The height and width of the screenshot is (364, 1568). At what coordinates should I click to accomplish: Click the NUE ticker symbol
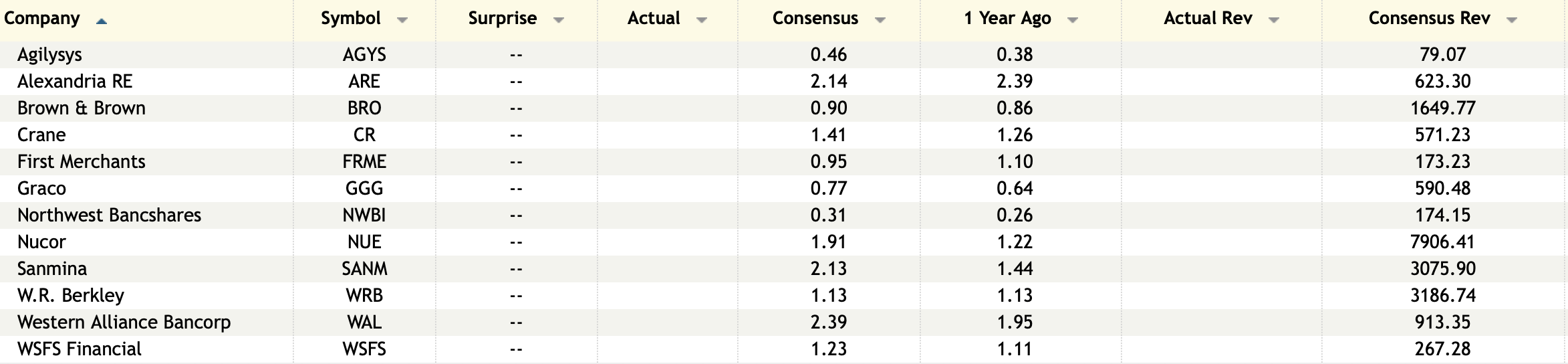coord(364,242)
